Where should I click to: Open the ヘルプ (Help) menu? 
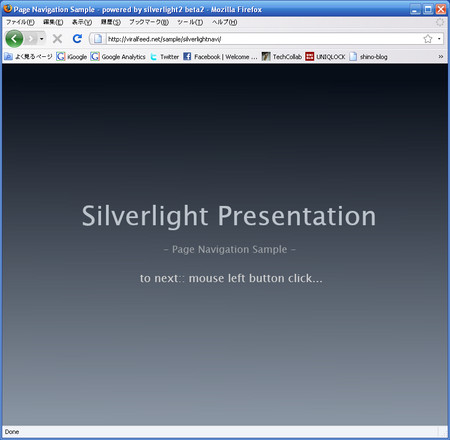pyautogui.click(x=225, y=22)
